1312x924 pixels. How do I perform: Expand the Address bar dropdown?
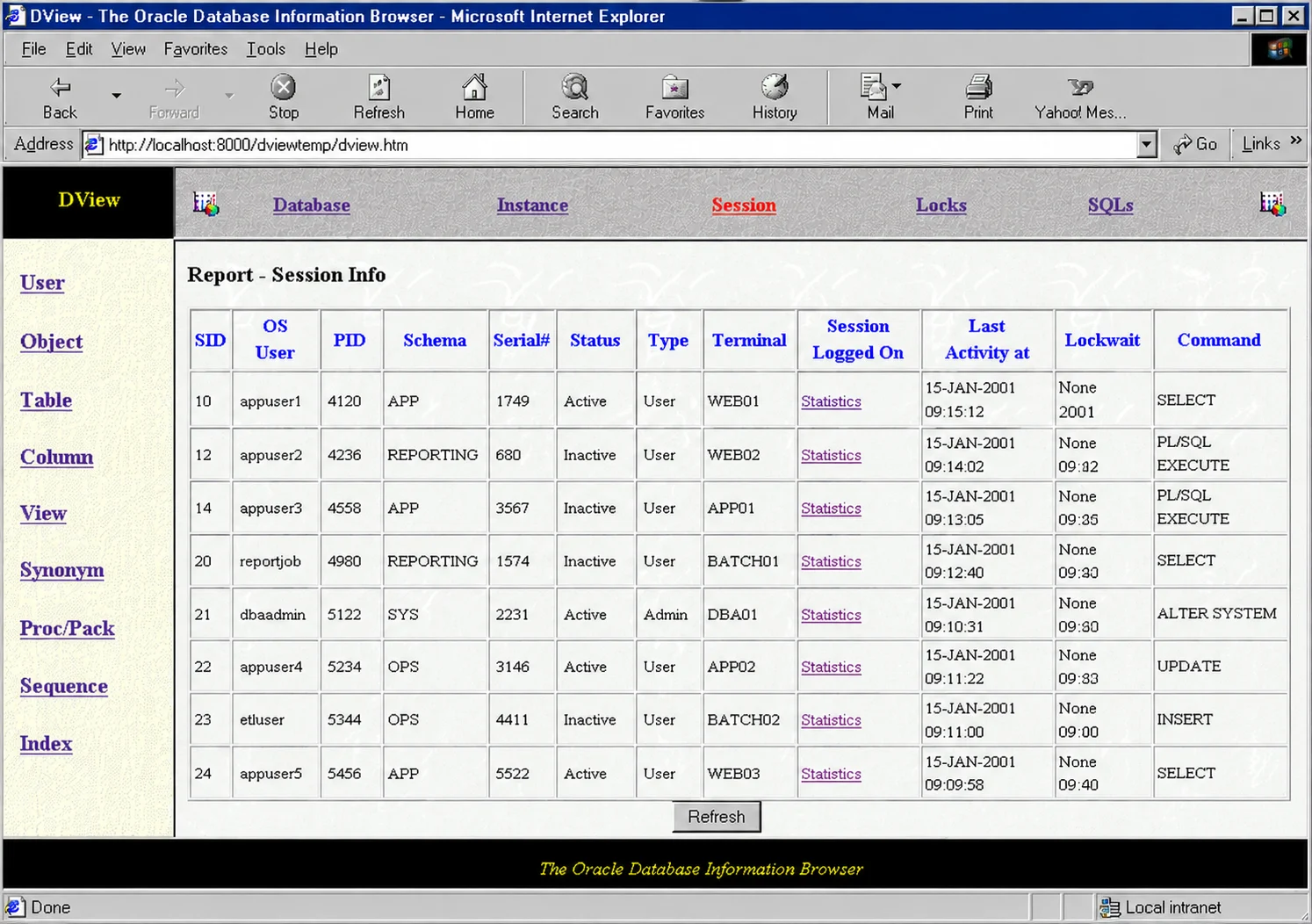pyautogui.click(x=1146, y=145)
